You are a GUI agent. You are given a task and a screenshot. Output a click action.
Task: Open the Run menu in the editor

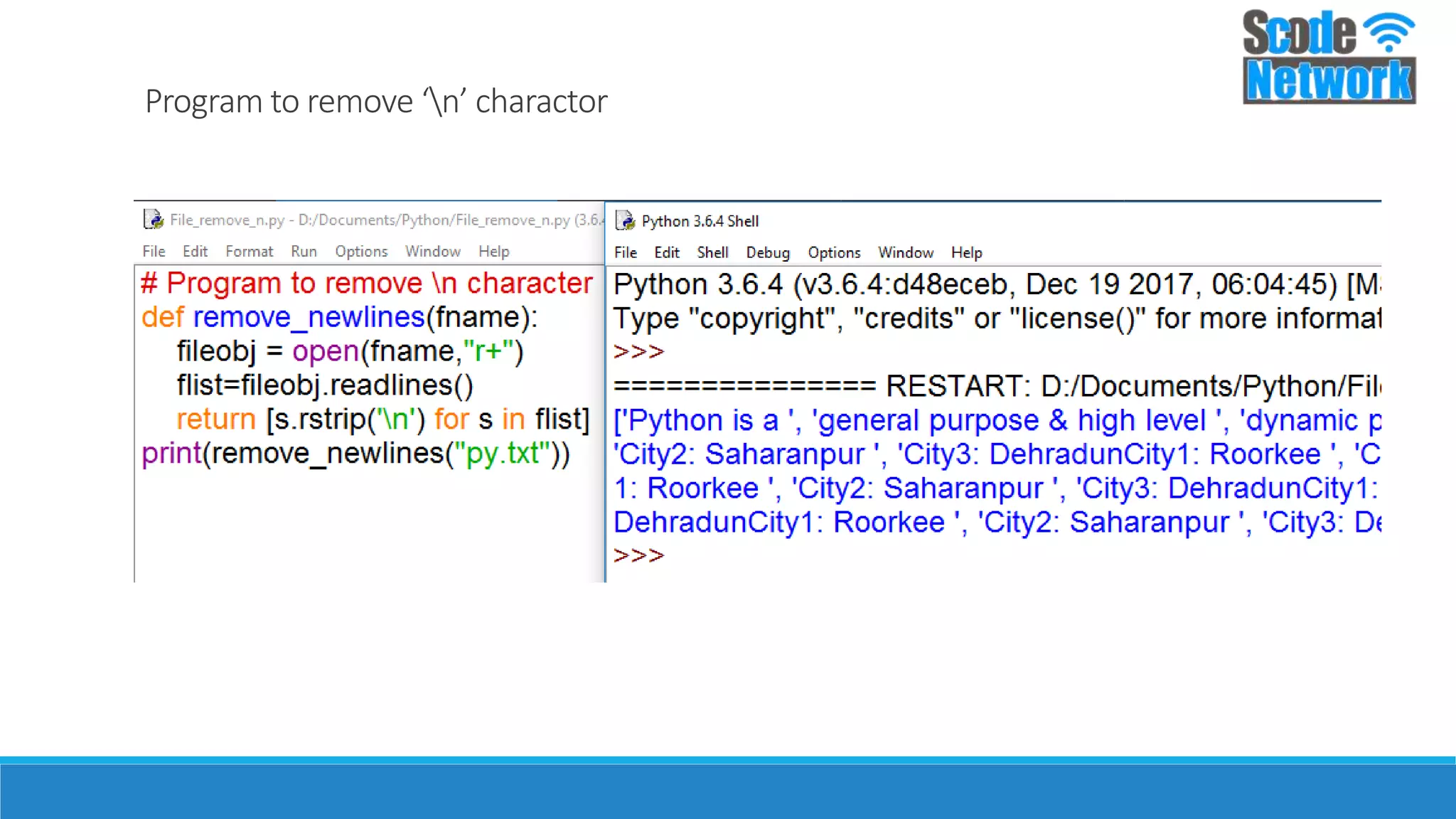click(x=304, y=251)
